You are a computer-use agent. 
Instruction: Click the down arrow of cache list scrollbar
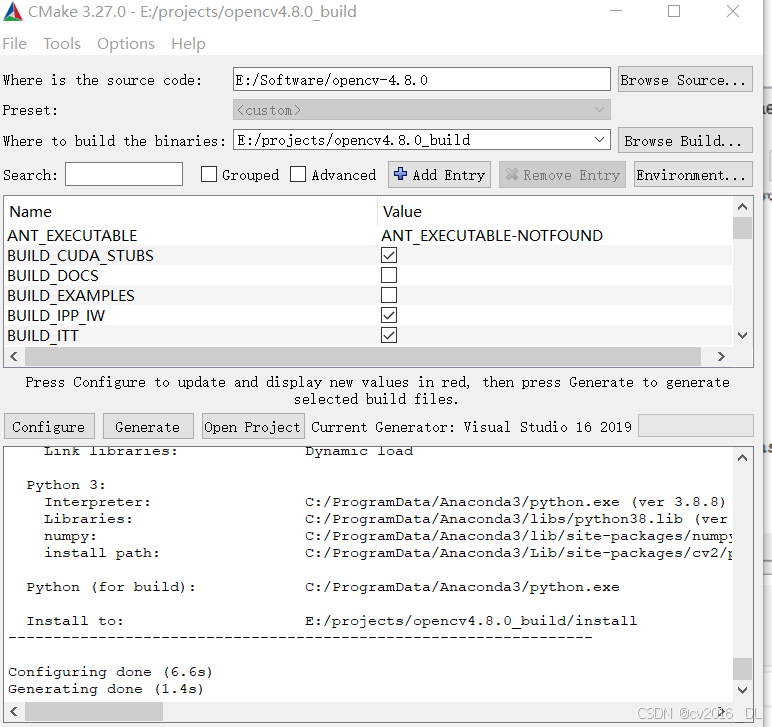(x=742, y=335)
